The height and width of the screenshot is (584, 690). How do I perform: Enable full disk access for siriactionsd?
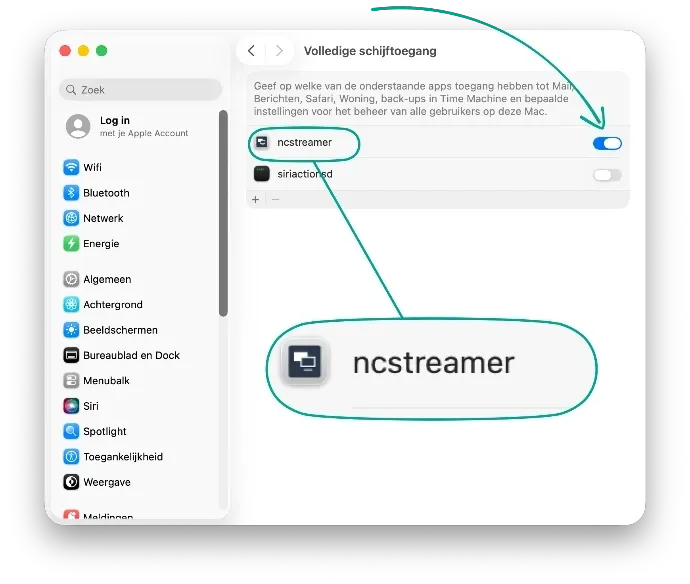607,175
